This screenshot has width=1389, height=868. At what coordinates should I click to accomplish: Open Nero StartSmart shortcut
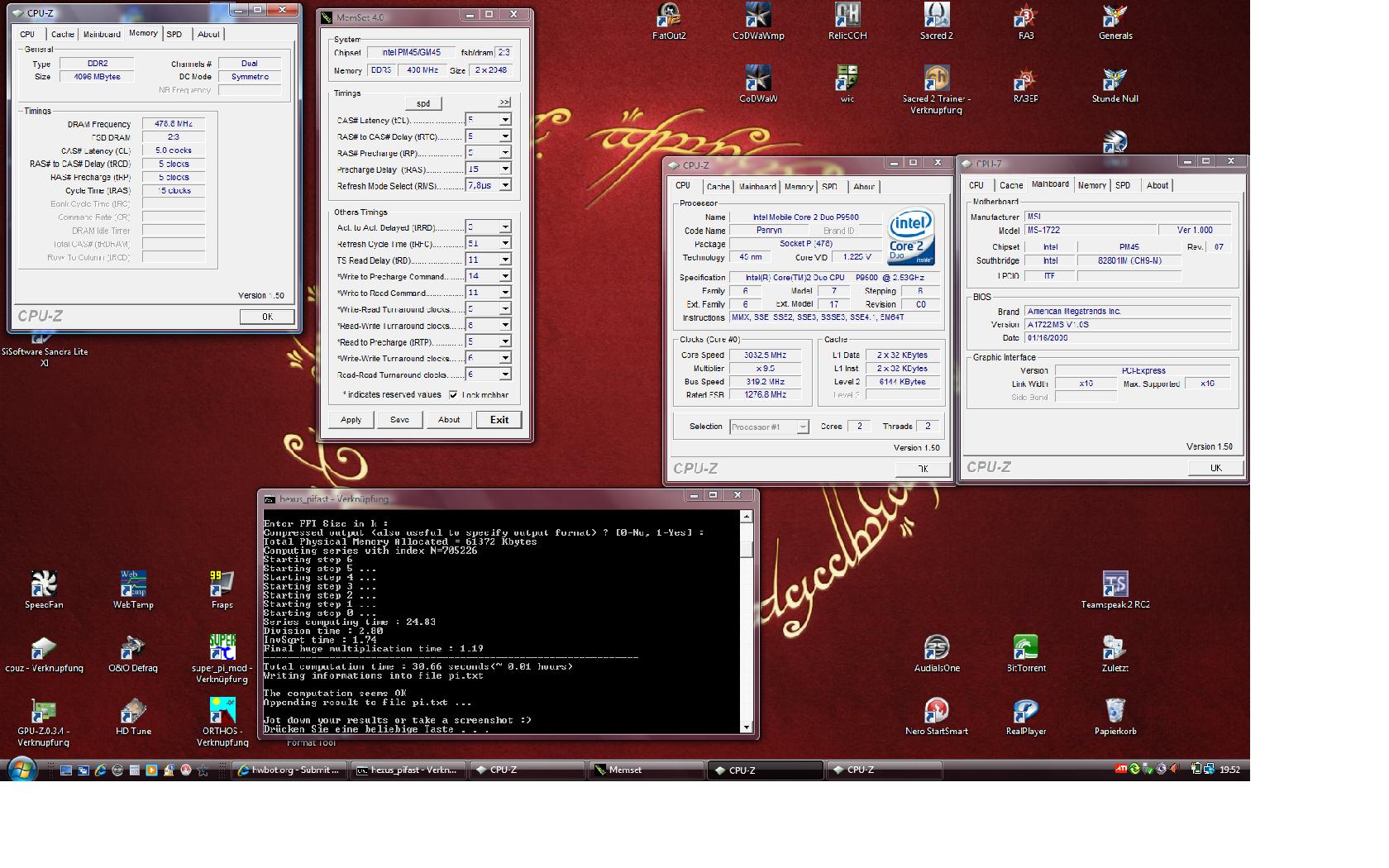[937, 717]
